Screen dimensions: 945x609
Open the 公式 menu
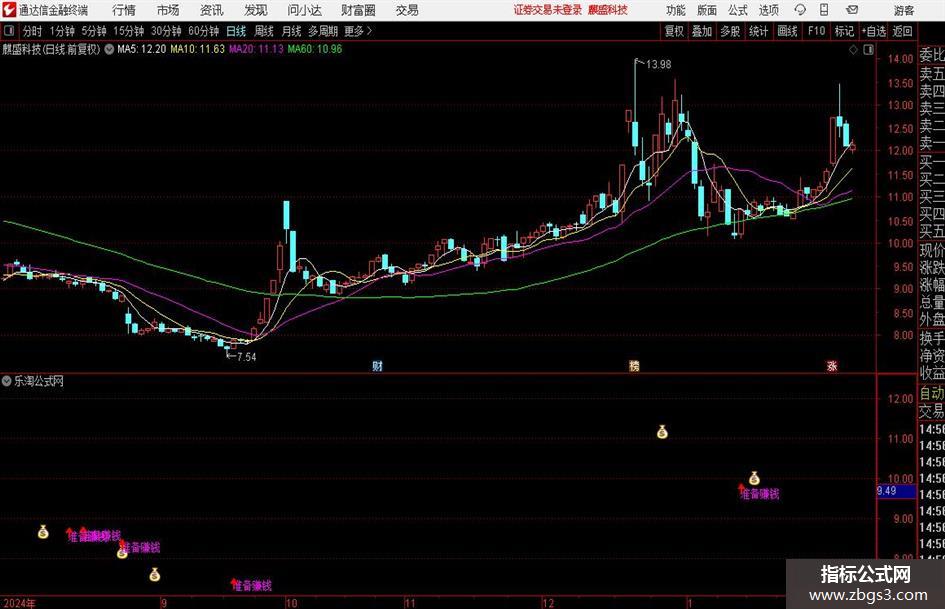pyautogui.click(x=737, y=10)
